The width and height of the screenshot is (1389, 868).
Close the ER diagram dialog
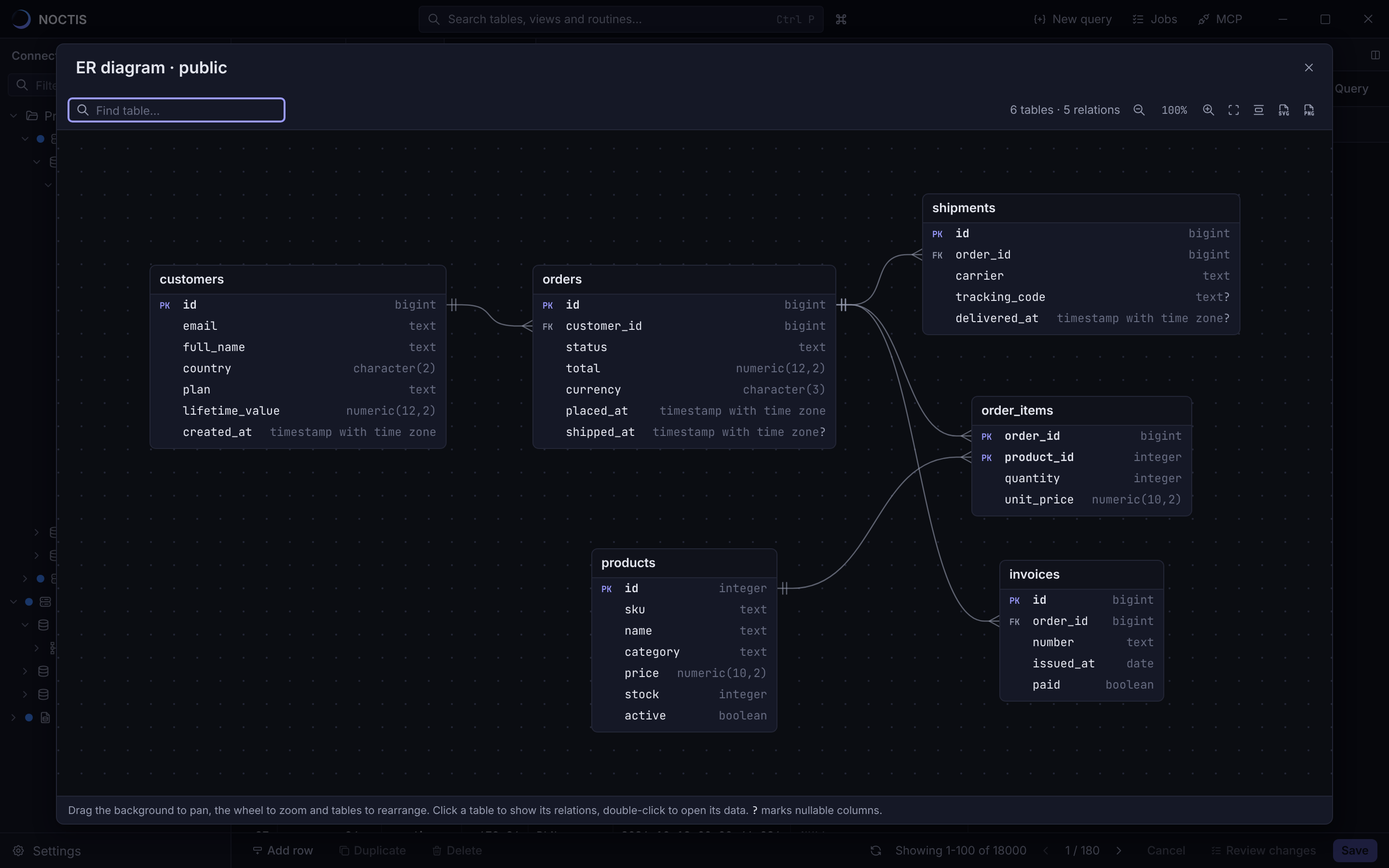tap(1308, 68)
